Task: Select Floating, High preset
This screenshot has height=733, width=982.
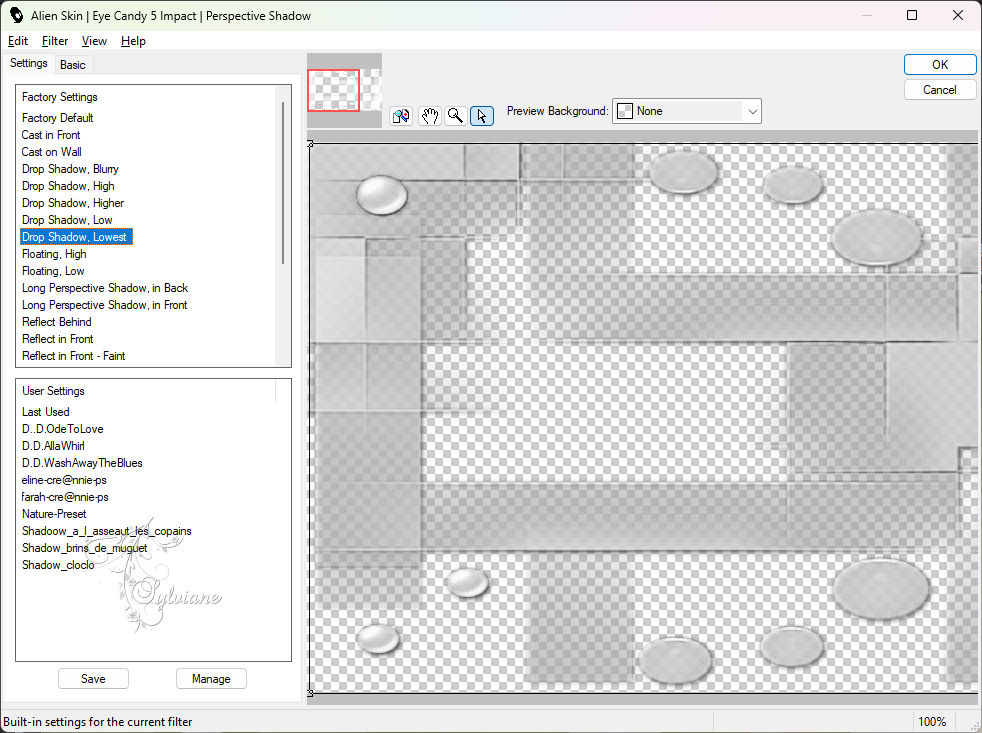Action: click(x=54, y=254)
